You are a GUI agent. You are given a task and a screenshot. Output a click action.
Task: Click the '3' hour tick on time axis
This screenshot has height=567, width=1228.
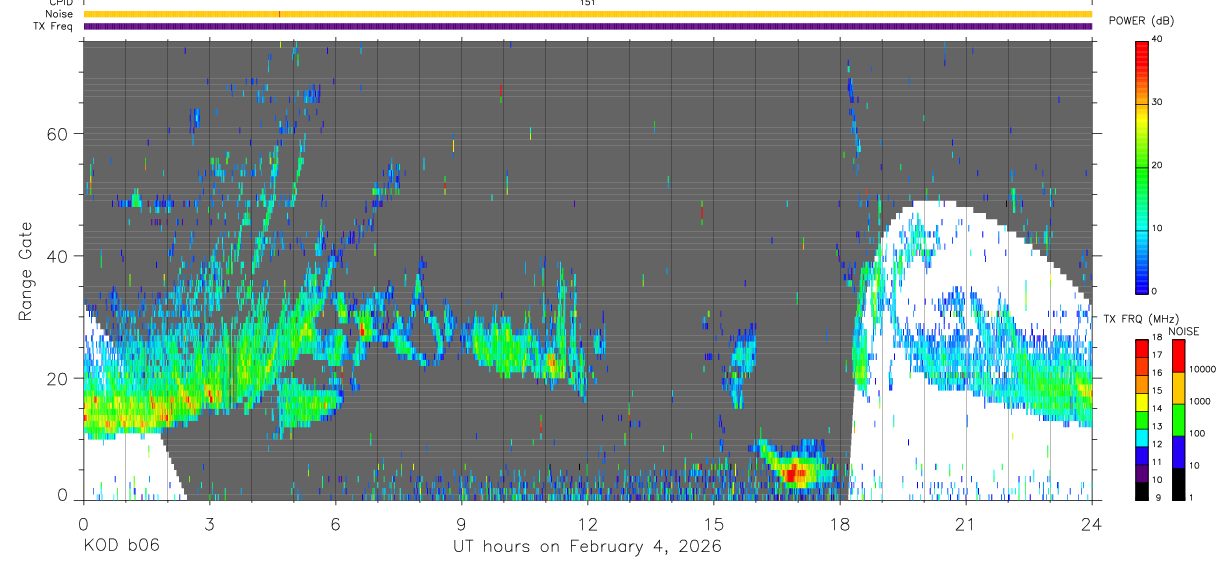click(x=210, y=523)
